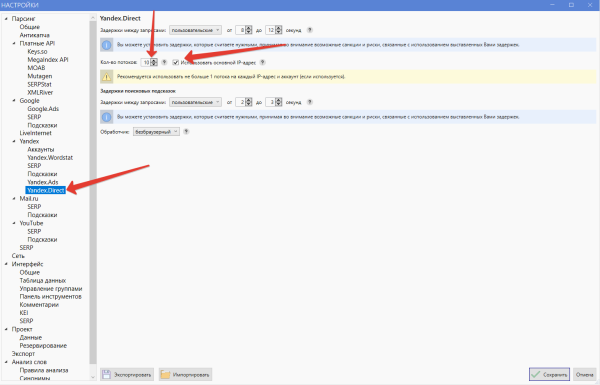This screenshot has height=385, width=600.
Task: Open SERPStat settings
Action: (x=39, y=84)
